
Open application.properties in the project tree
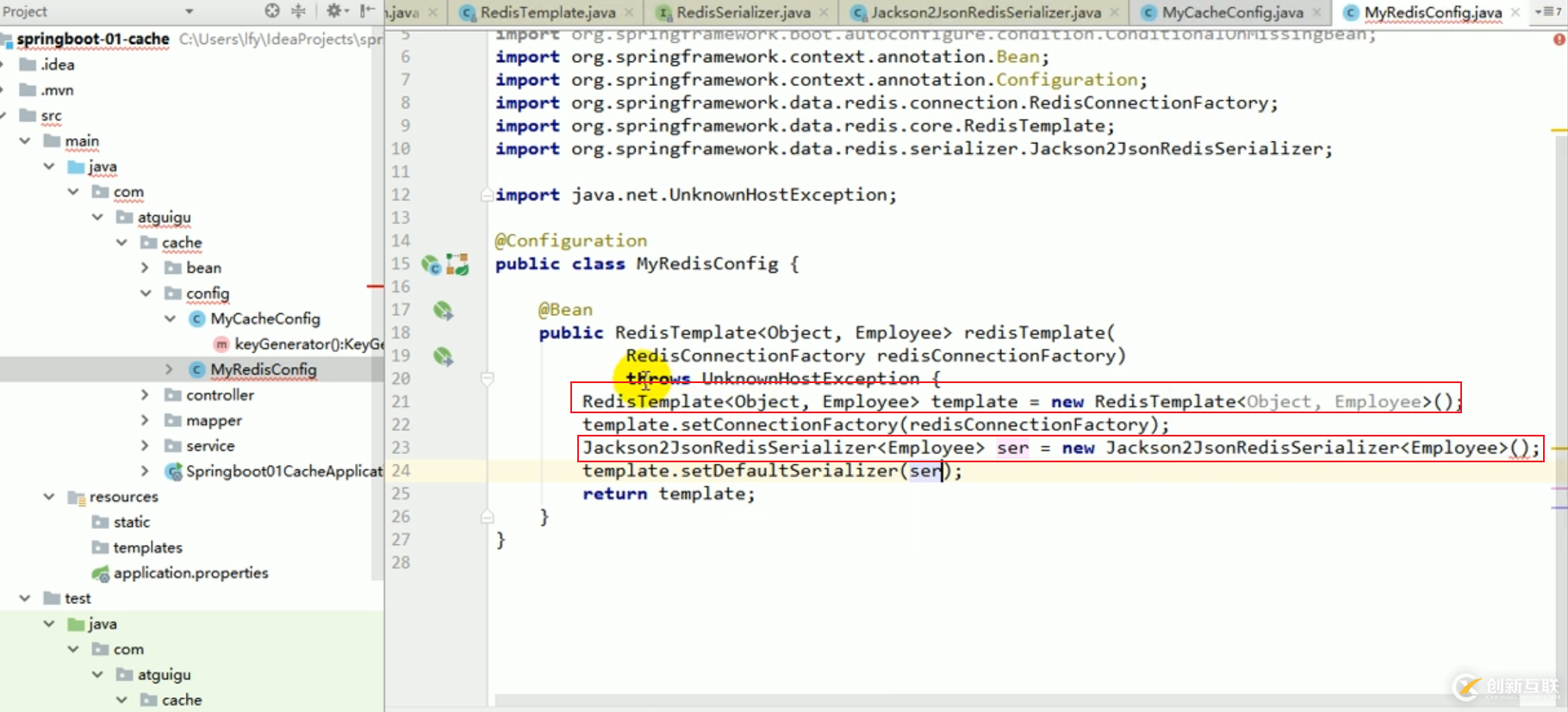[190, 573]
